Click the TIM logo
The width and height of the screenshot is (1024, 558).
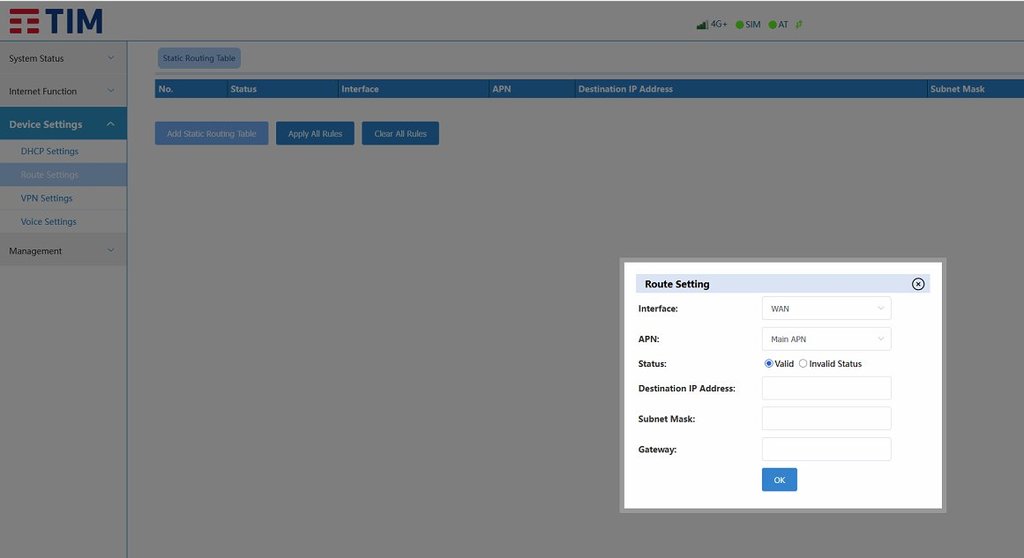click(x=56, y=21)
